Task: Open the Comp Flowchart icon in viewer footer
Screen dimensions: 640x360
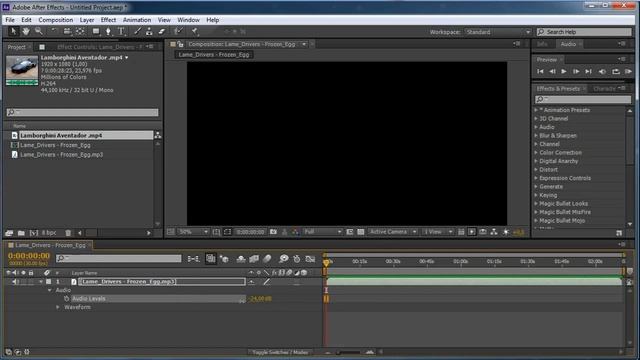Action: (x=494, y=232)
